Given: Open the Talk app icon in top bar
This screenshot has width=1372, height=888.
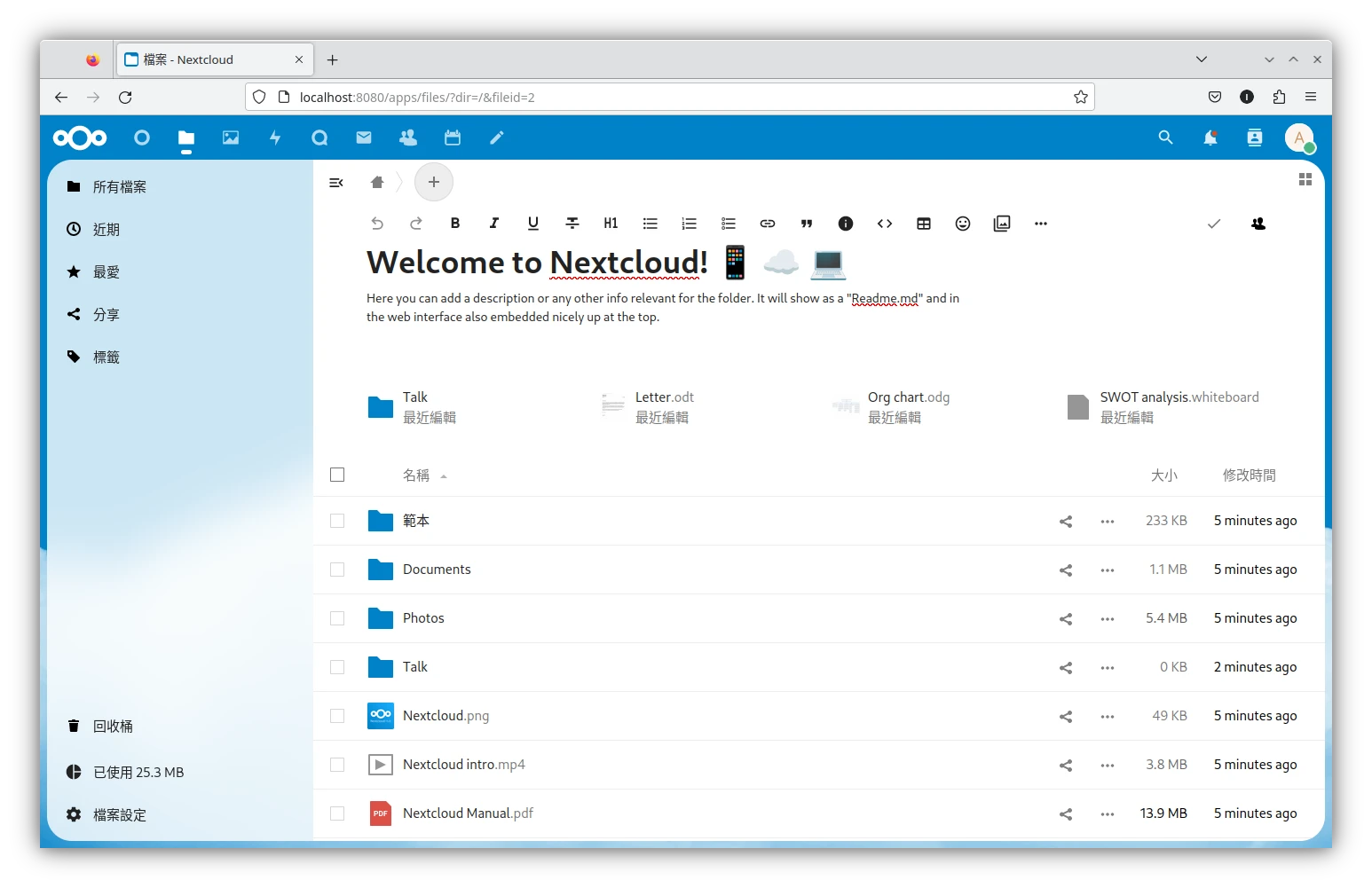Looking at the screenshot, I should click(319, 138).
